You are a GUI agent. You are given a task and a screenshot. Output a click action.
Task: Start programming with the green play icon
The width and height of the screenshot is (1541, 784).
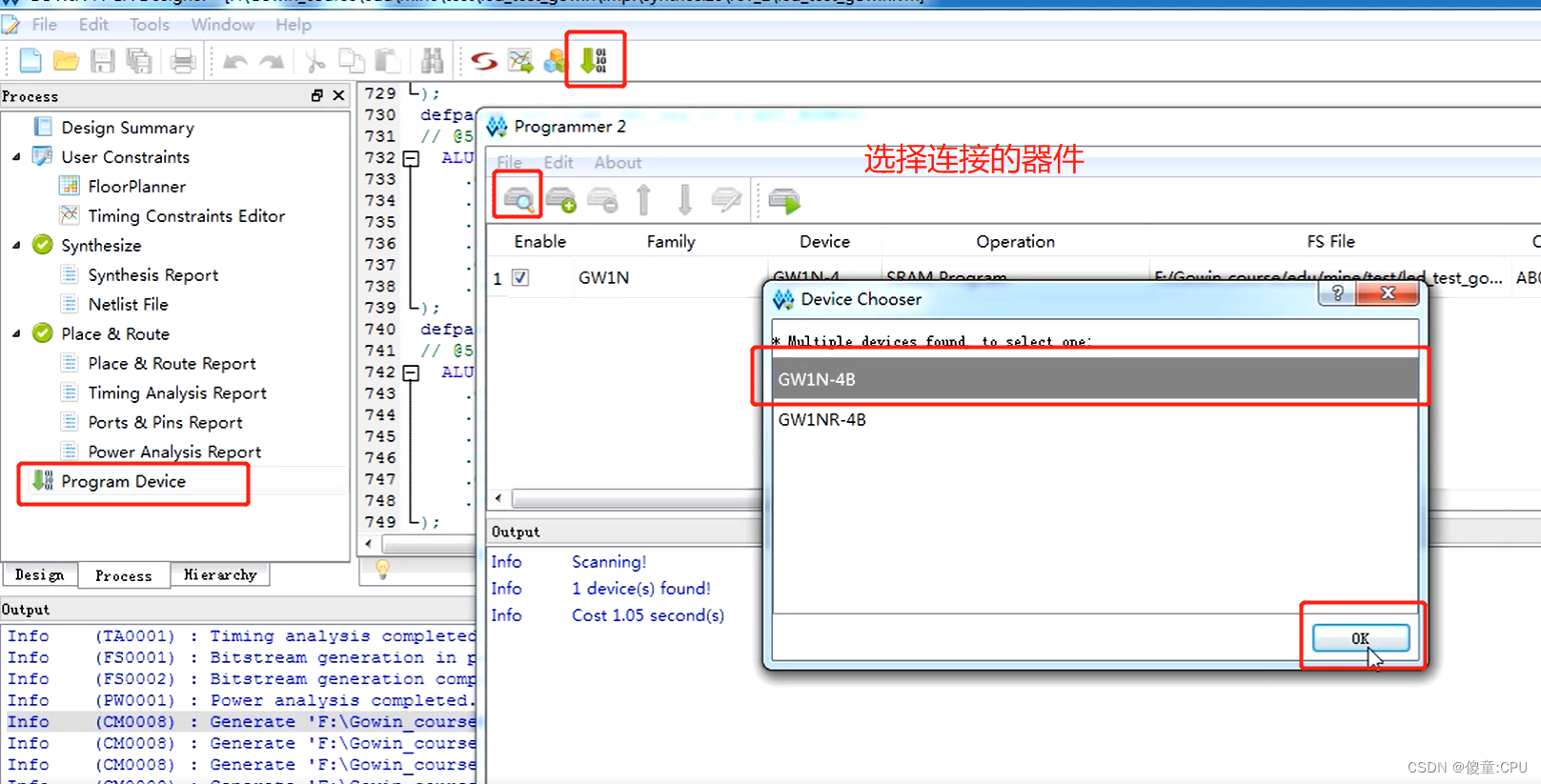784,200
